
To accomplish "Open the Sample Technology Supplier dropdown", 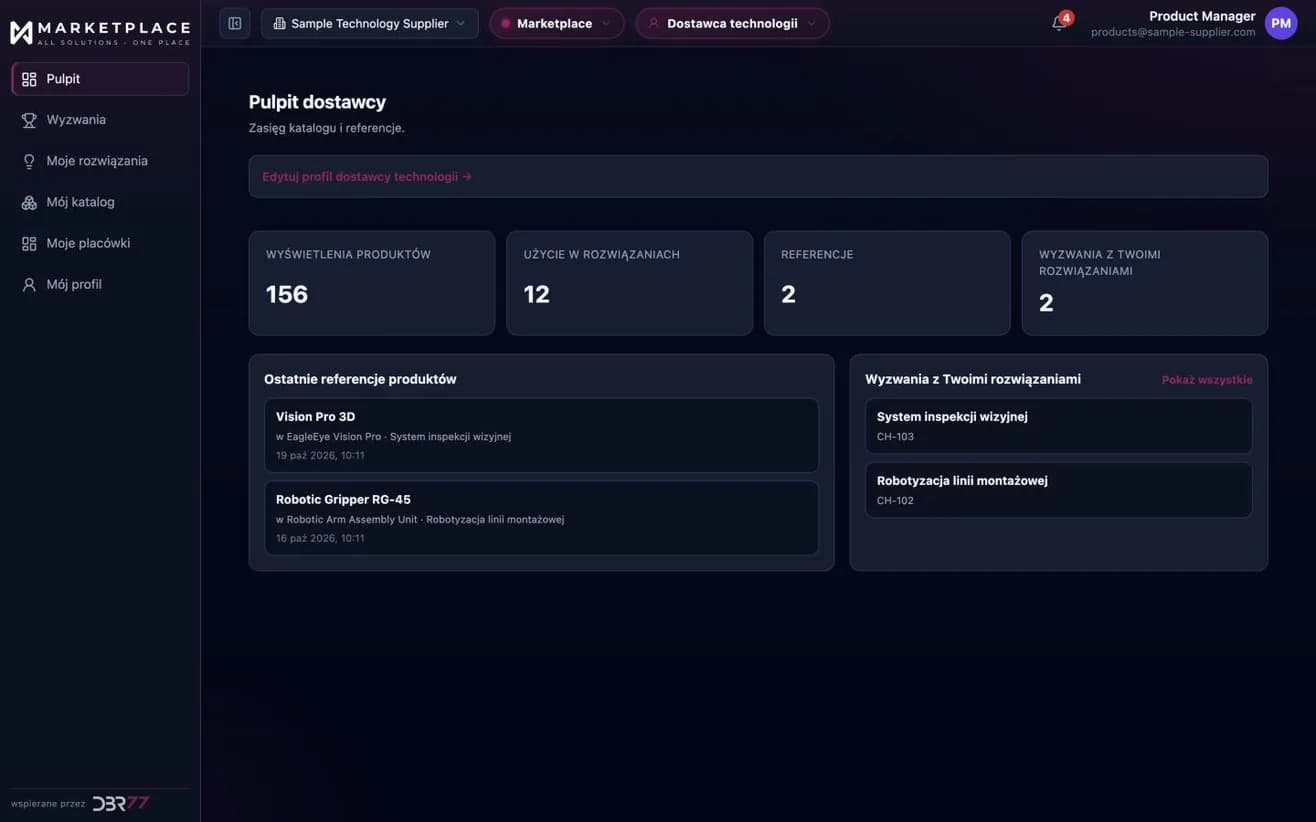I will point(370,23).
